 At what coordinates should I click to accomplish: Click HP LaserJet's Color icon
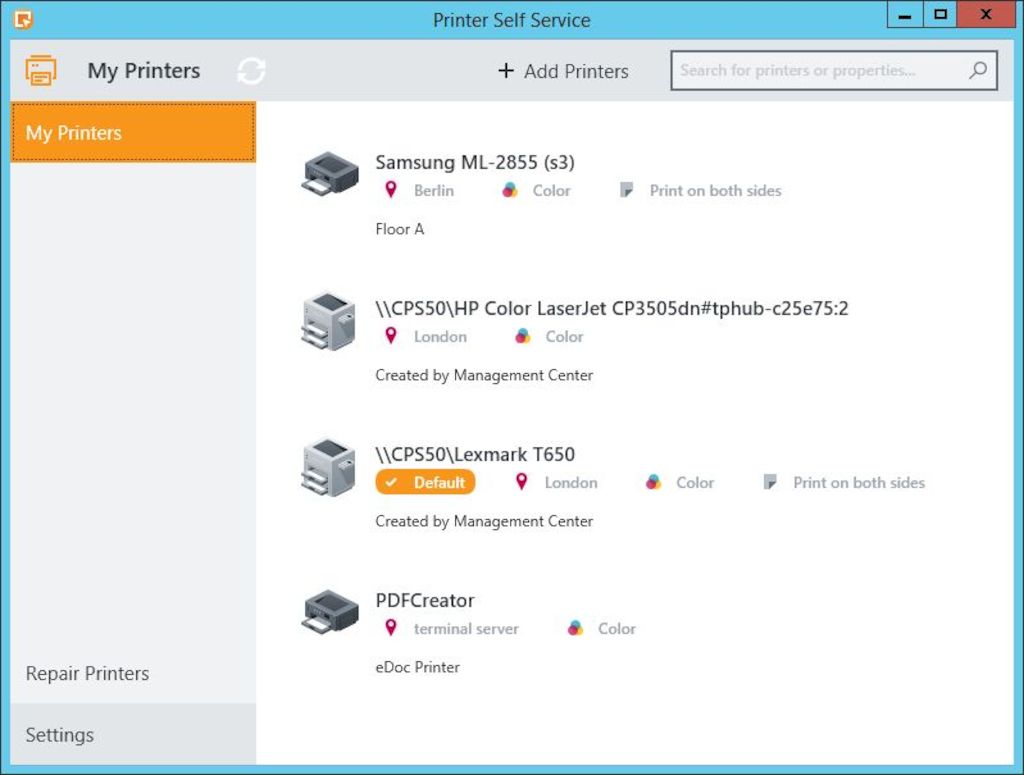pos(522,336)
